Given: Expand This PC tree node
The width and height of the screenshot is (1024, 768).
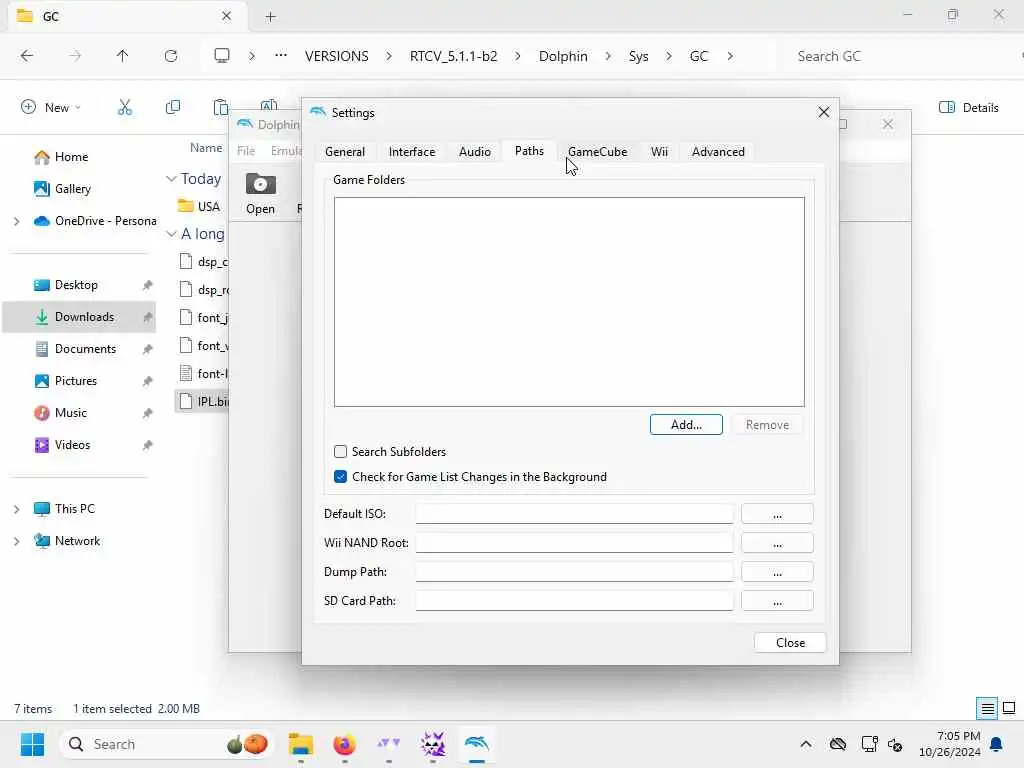Looking at the screenshot, I should click(16, 509).
